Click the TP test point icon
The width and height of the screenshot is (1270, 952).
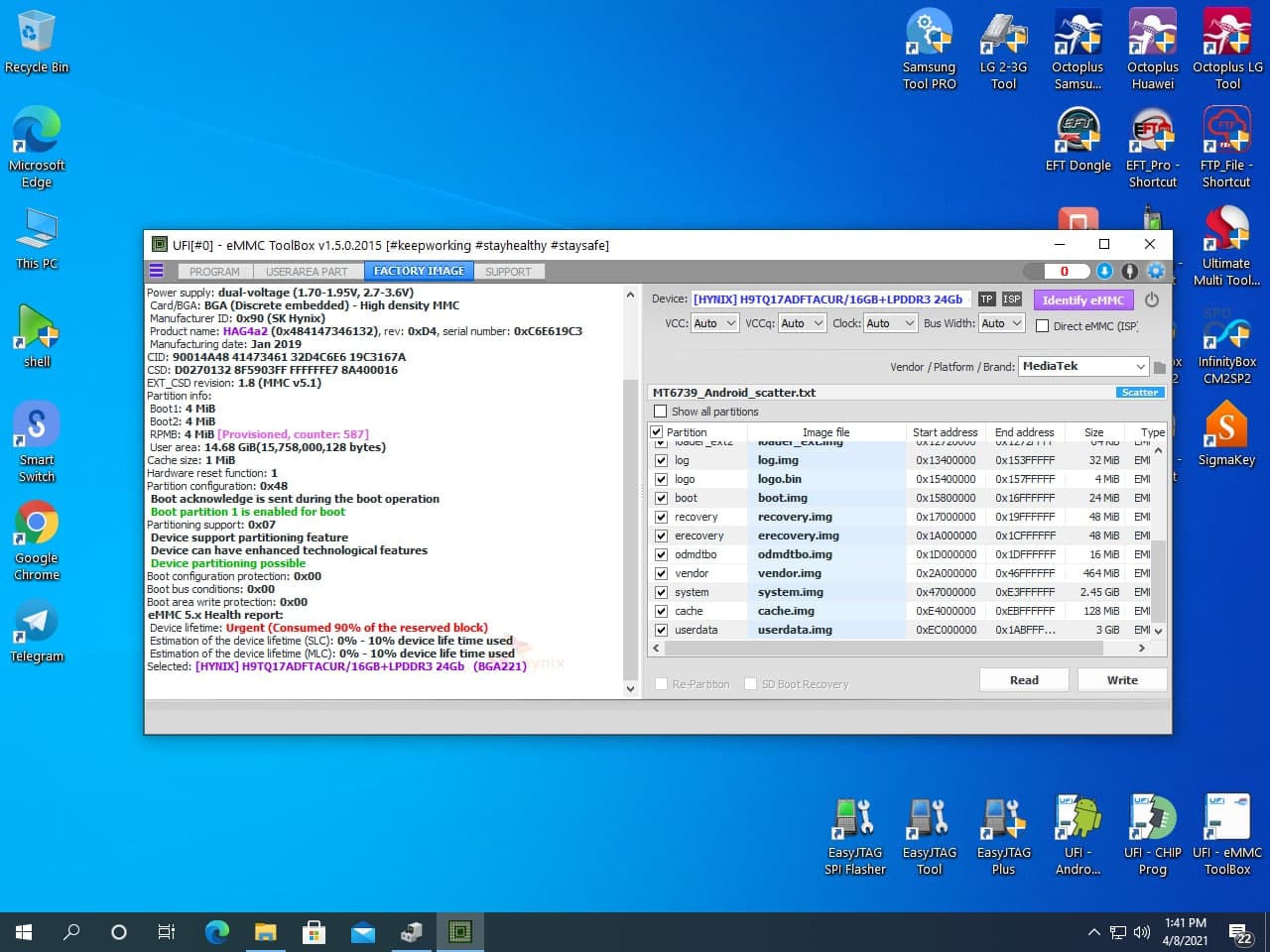(x=986, y=298)
